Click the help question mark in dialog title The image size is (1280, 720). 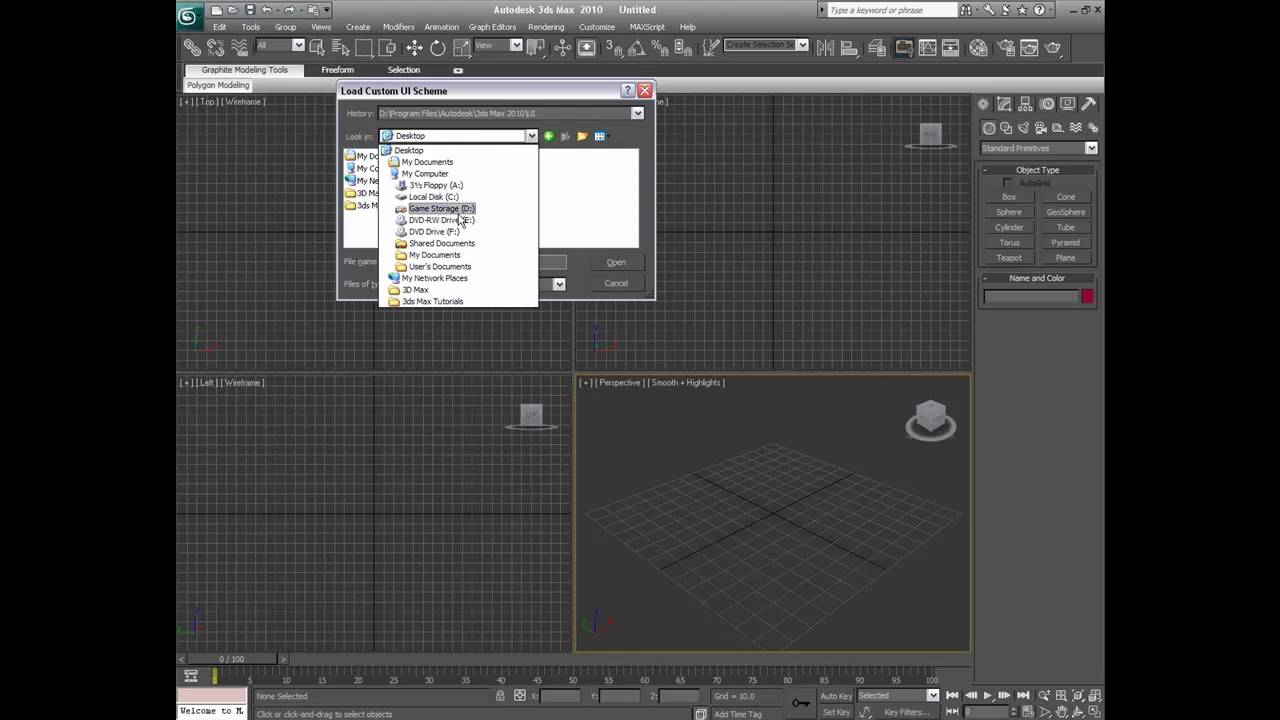pos(628,90)
